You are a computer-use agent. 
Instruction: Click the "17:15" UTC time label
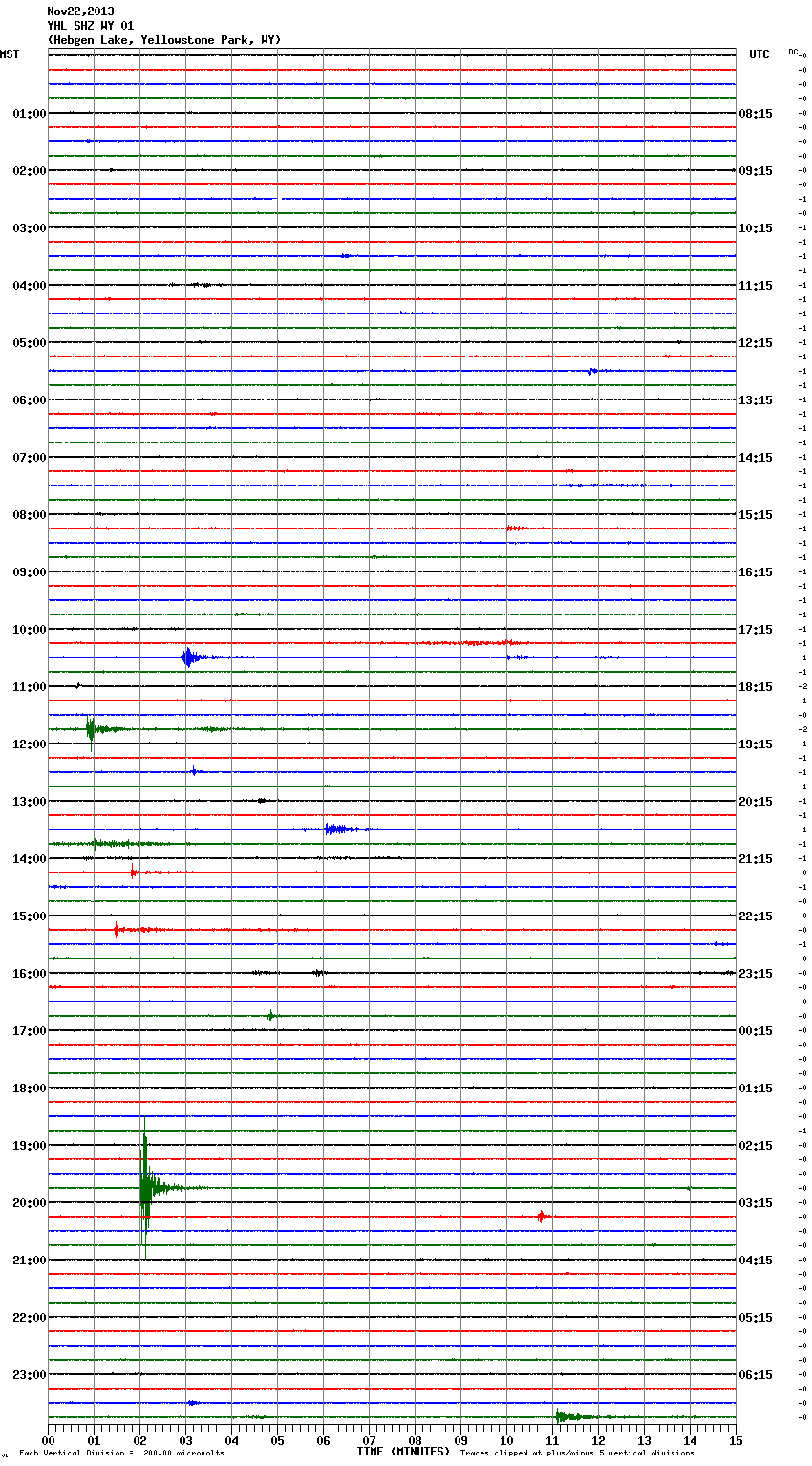point(756,629)
